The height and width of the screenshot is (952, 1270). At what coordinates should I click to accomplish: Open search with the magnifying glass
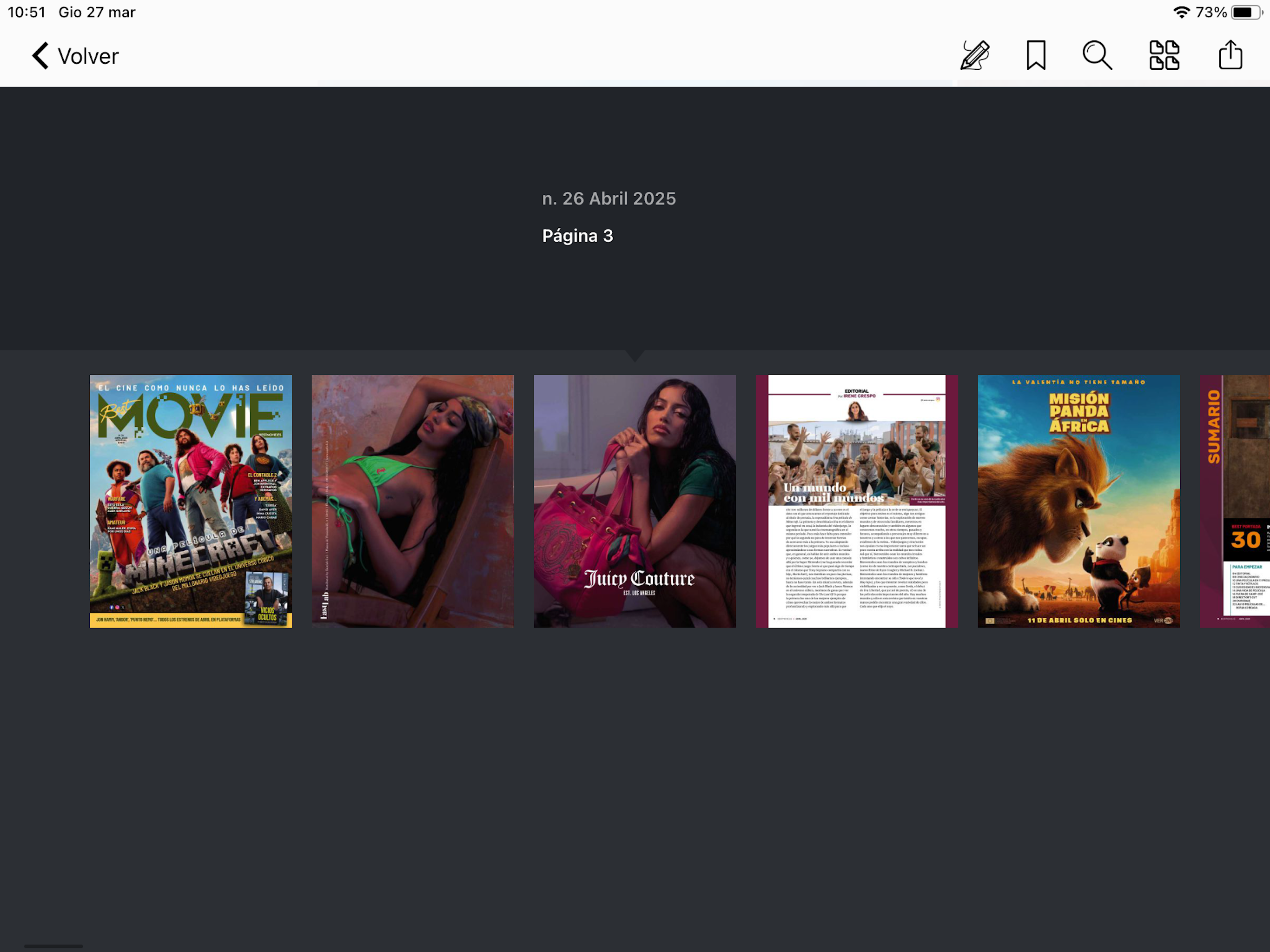(1097, 56)
